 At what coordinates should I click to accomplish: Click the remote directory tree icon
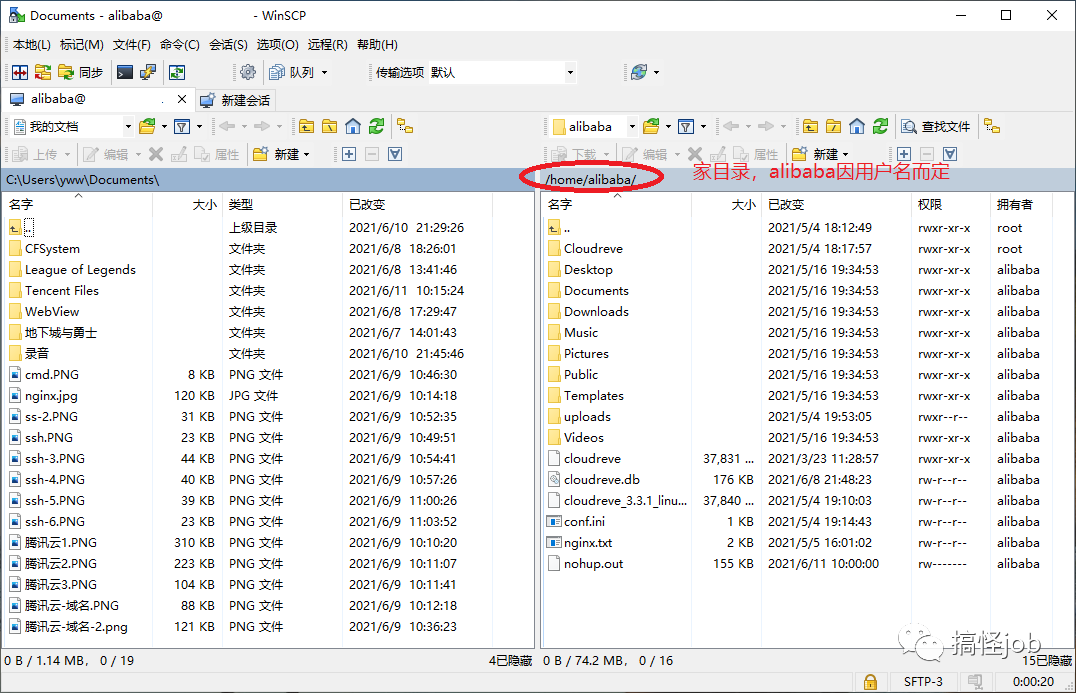point(992,126)
